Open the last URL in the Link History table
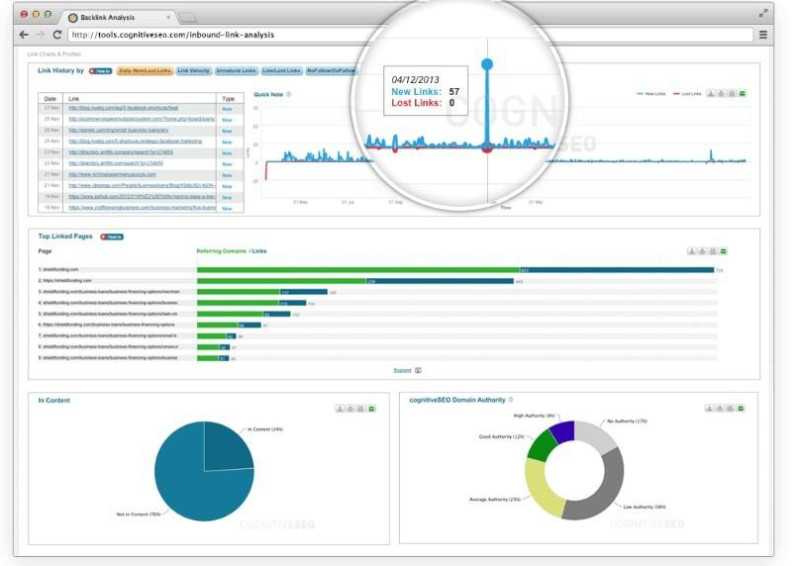The image size is (800, 566). point(142,208)
